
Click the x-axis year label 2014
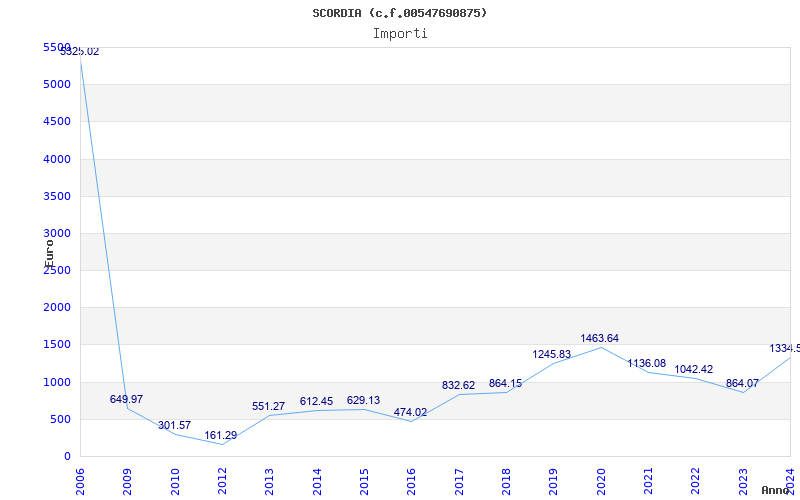317,481
